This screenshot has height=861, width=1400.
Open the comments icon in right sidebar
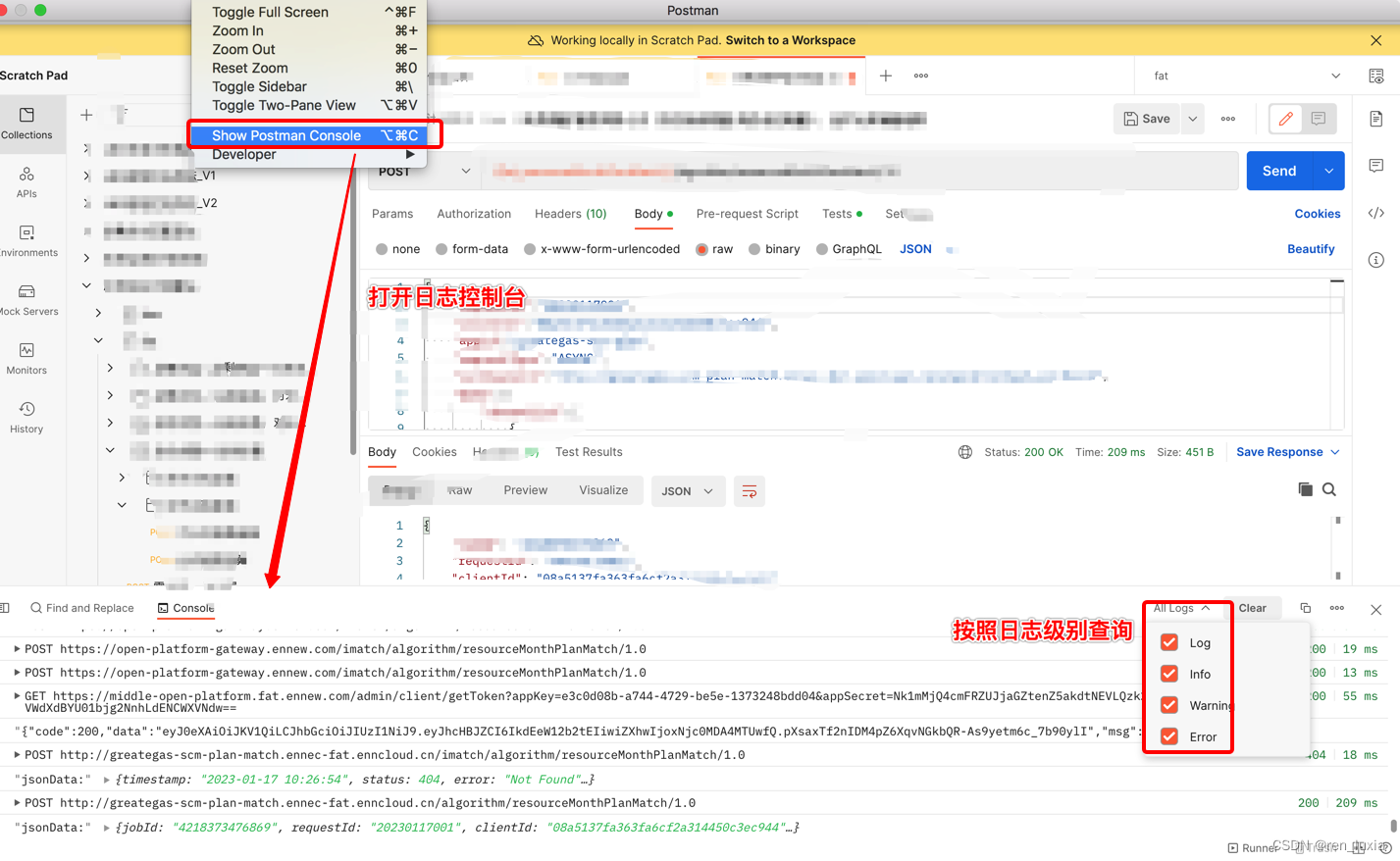1376,166
